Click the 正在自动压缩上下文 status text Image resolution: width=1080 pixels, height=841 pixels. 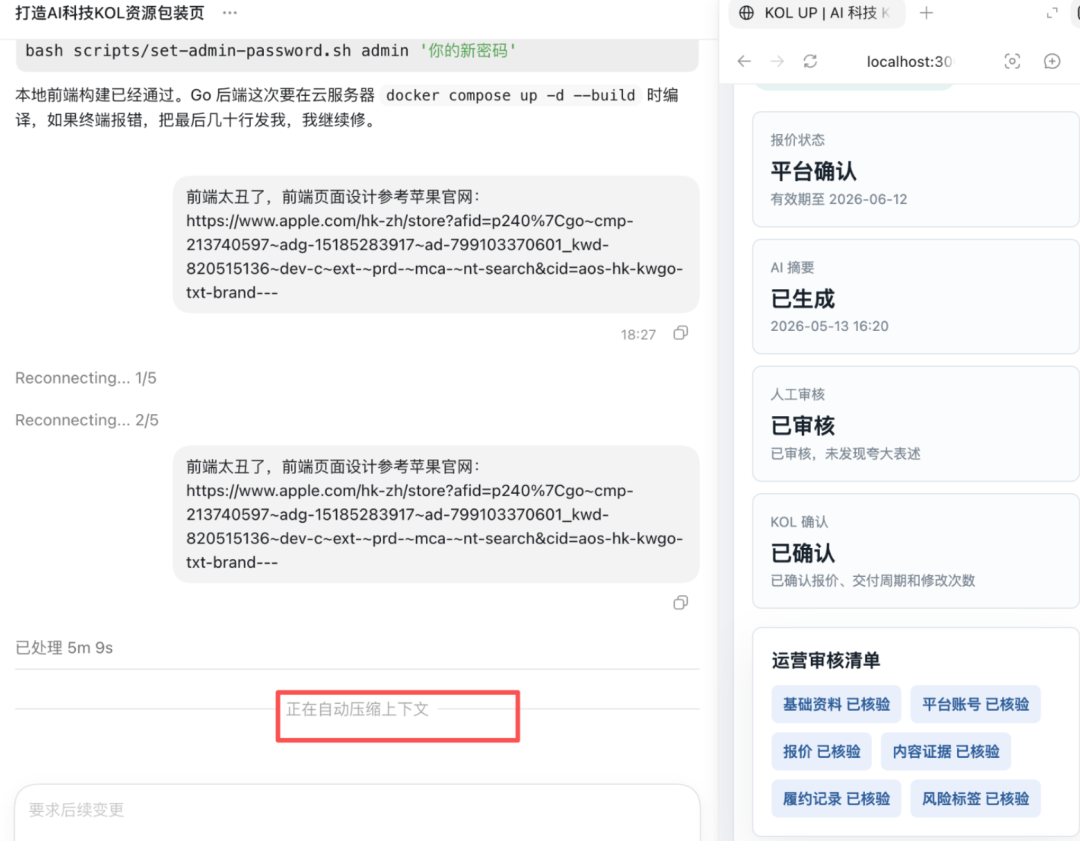(x=357, y=709)
